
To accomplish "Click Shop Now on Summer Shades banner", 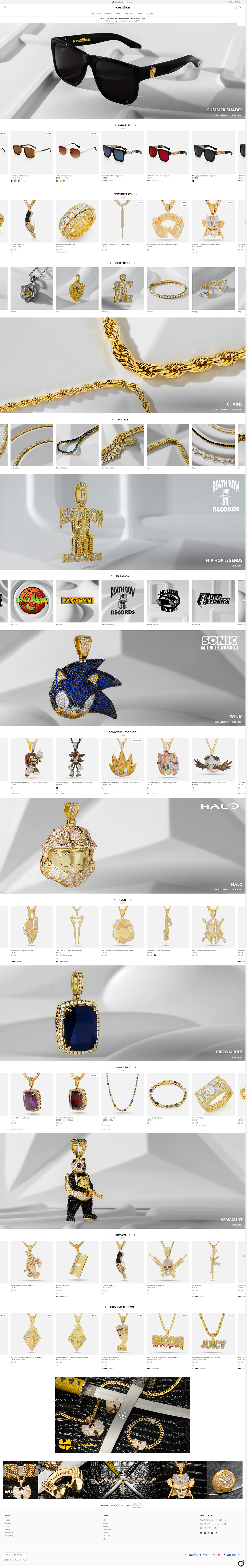I will click(x=236, y=115).
